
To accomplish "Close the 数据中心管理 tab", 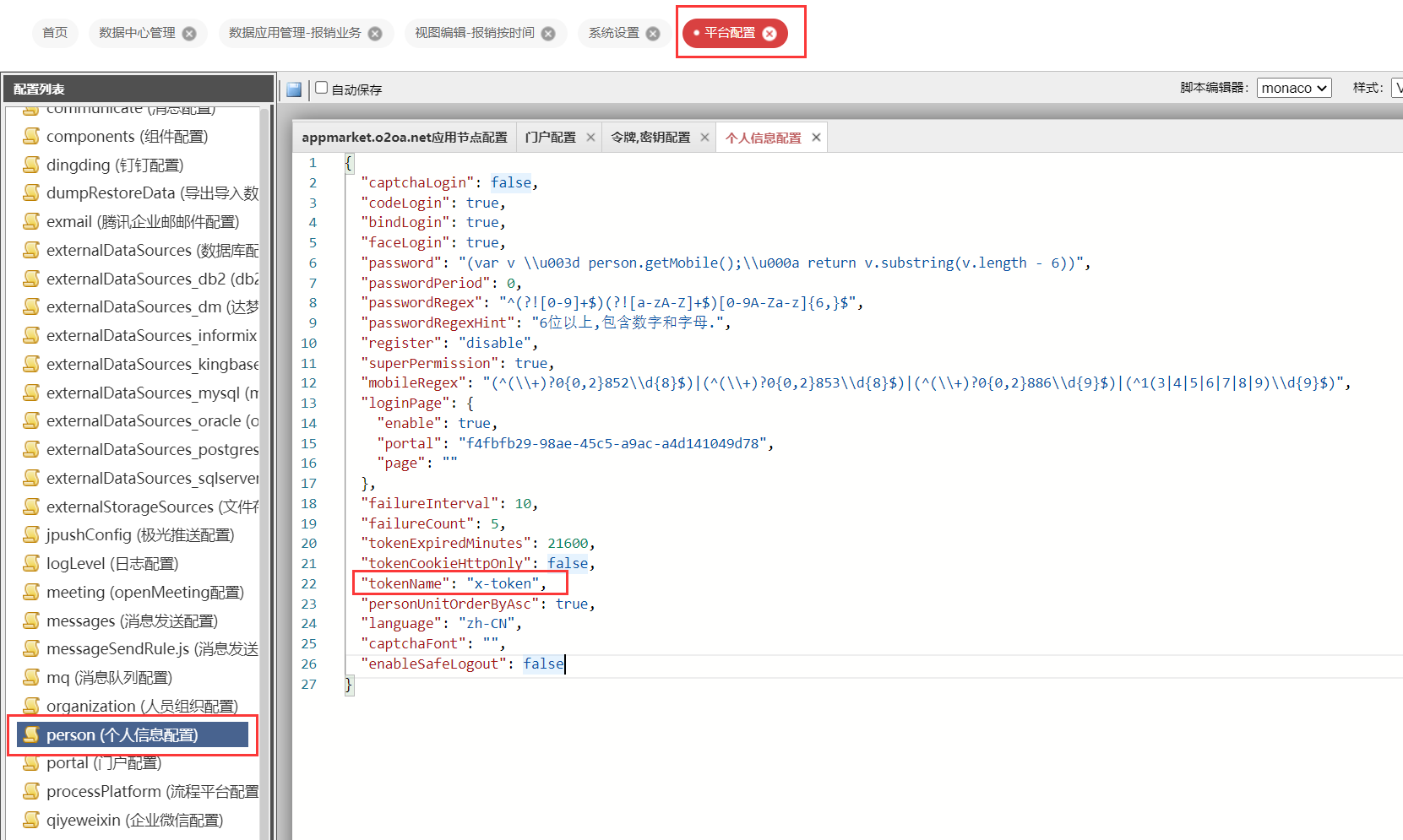I will [189, 34].
